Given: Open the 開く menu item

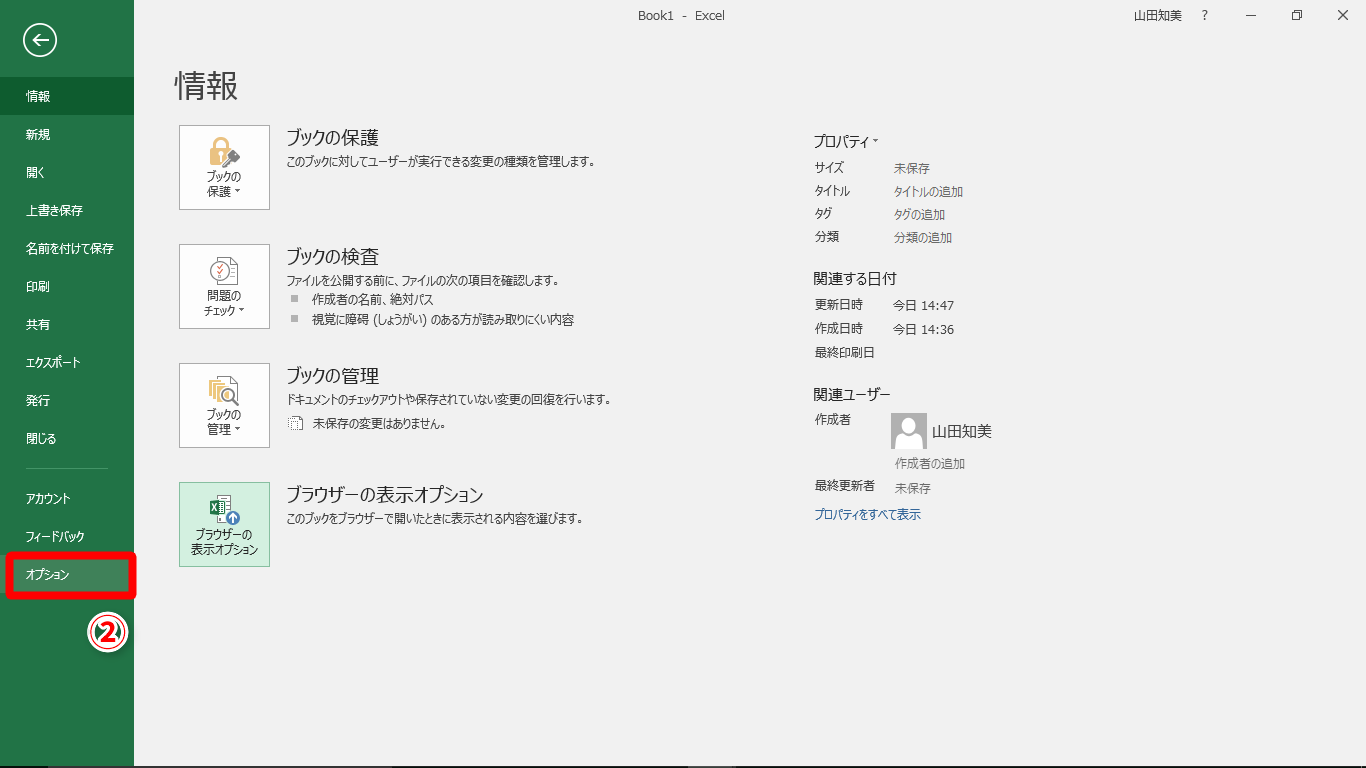Looking at the screenshot, I should [67, 172].
